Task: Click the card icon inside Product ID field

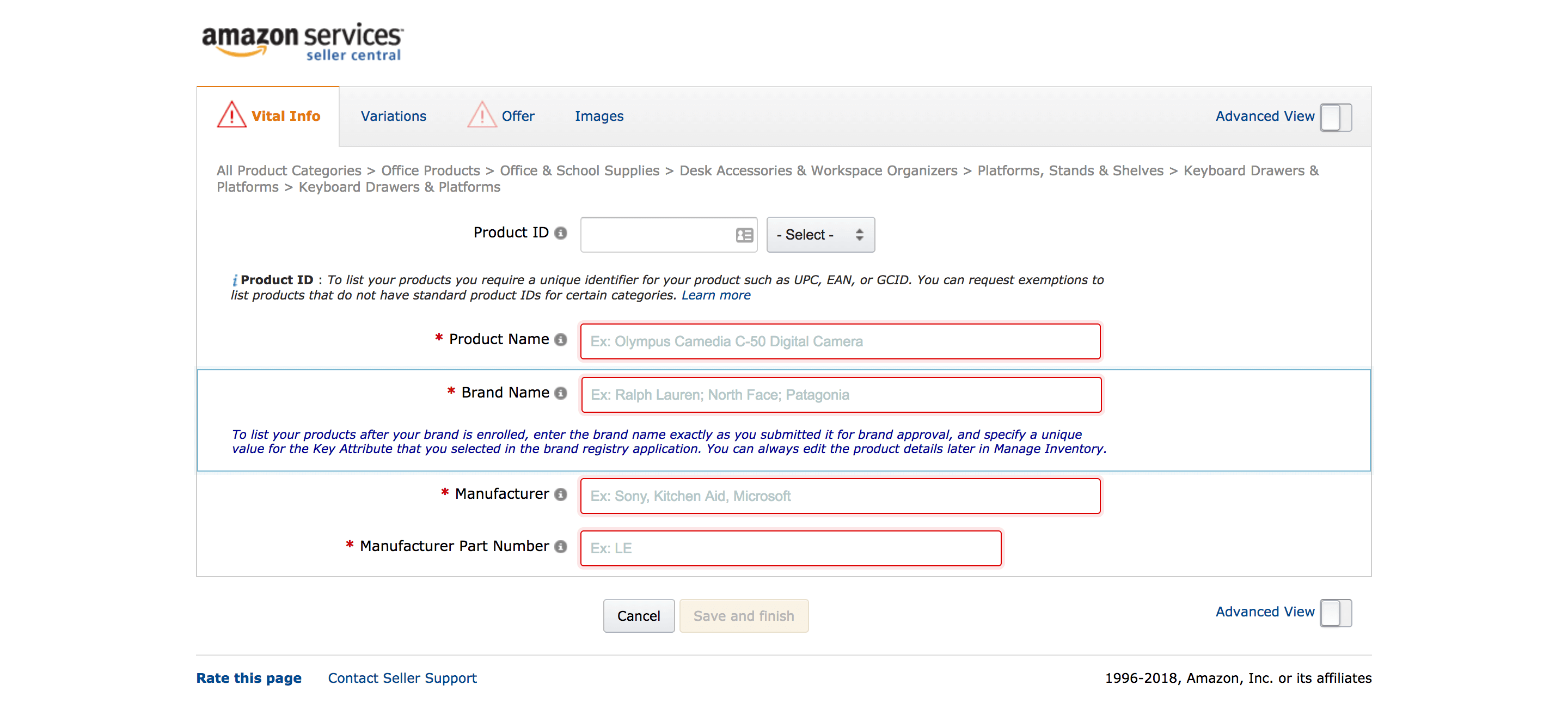Action: tap(744, 235)
